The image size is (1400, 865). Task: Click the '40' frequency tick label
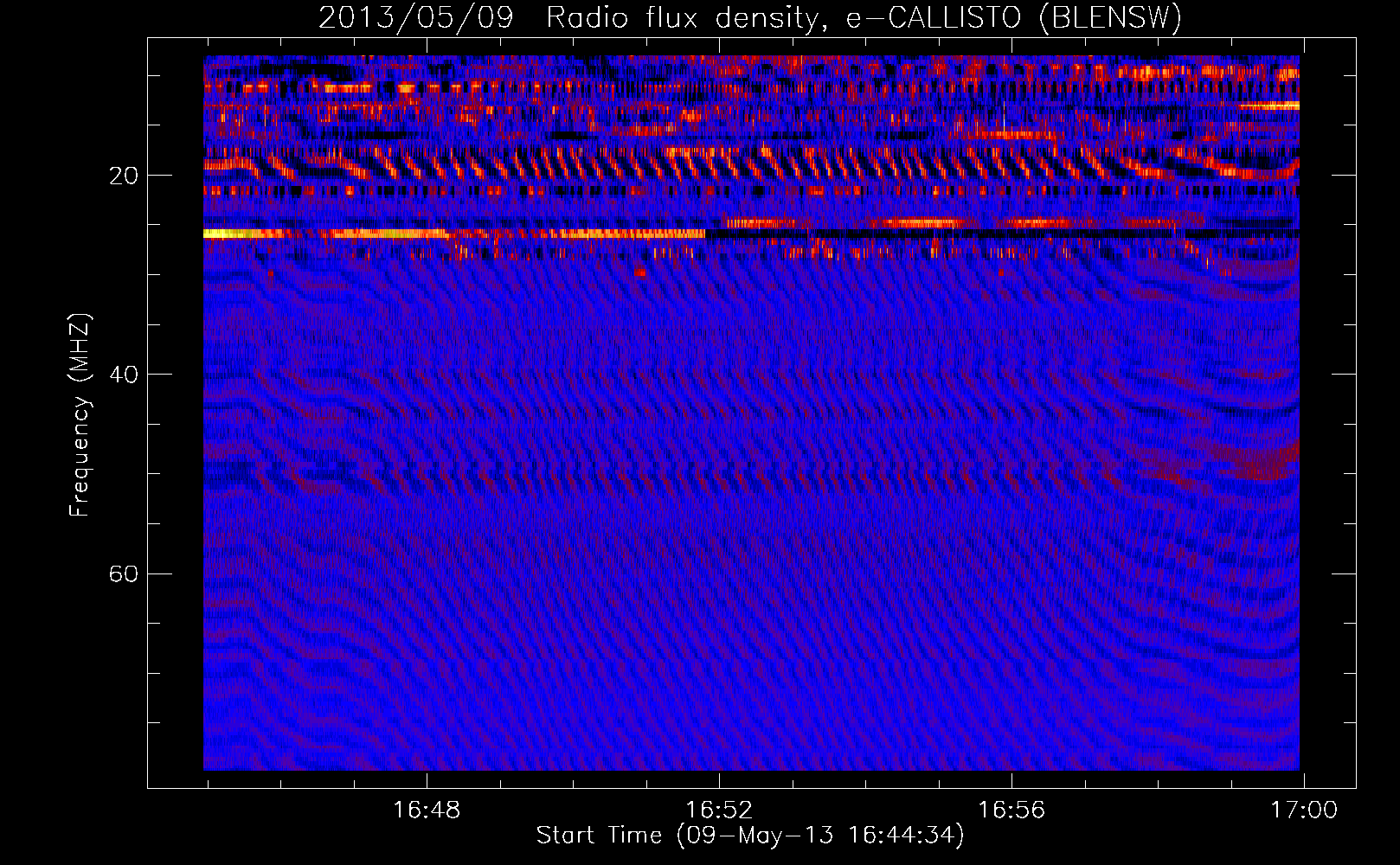tap(123, 375)
